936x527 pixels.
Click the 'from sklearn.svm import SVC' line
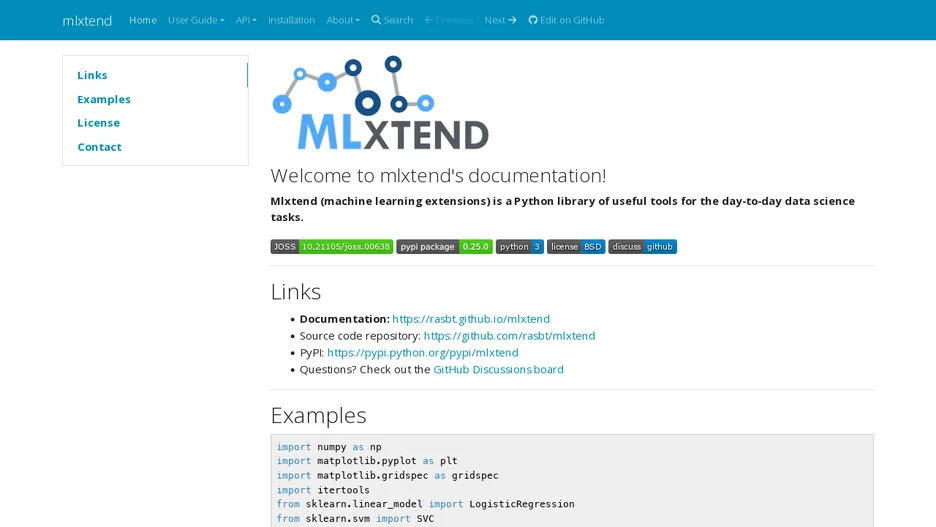(355, 518)
